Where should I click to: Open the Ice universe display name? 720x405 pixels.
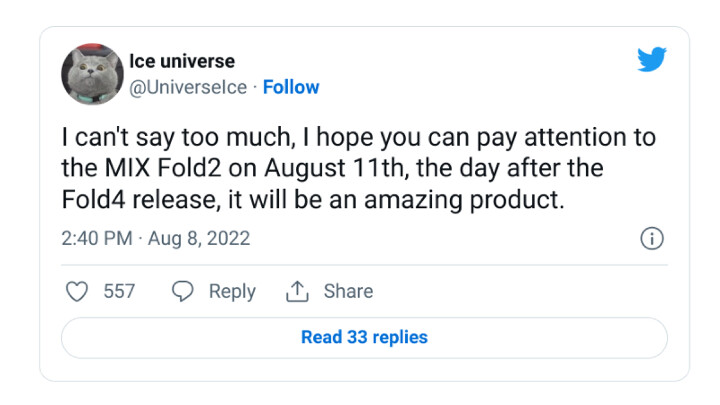pyautogui.click(x=182, y=61)
